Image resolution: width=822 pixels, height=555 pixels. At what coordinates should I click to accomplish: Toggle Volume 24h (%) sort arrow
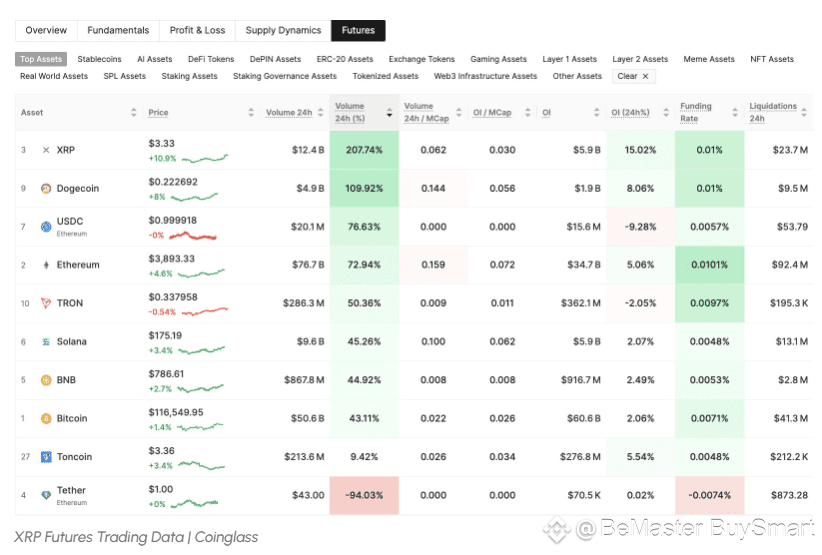pos(390,113)
